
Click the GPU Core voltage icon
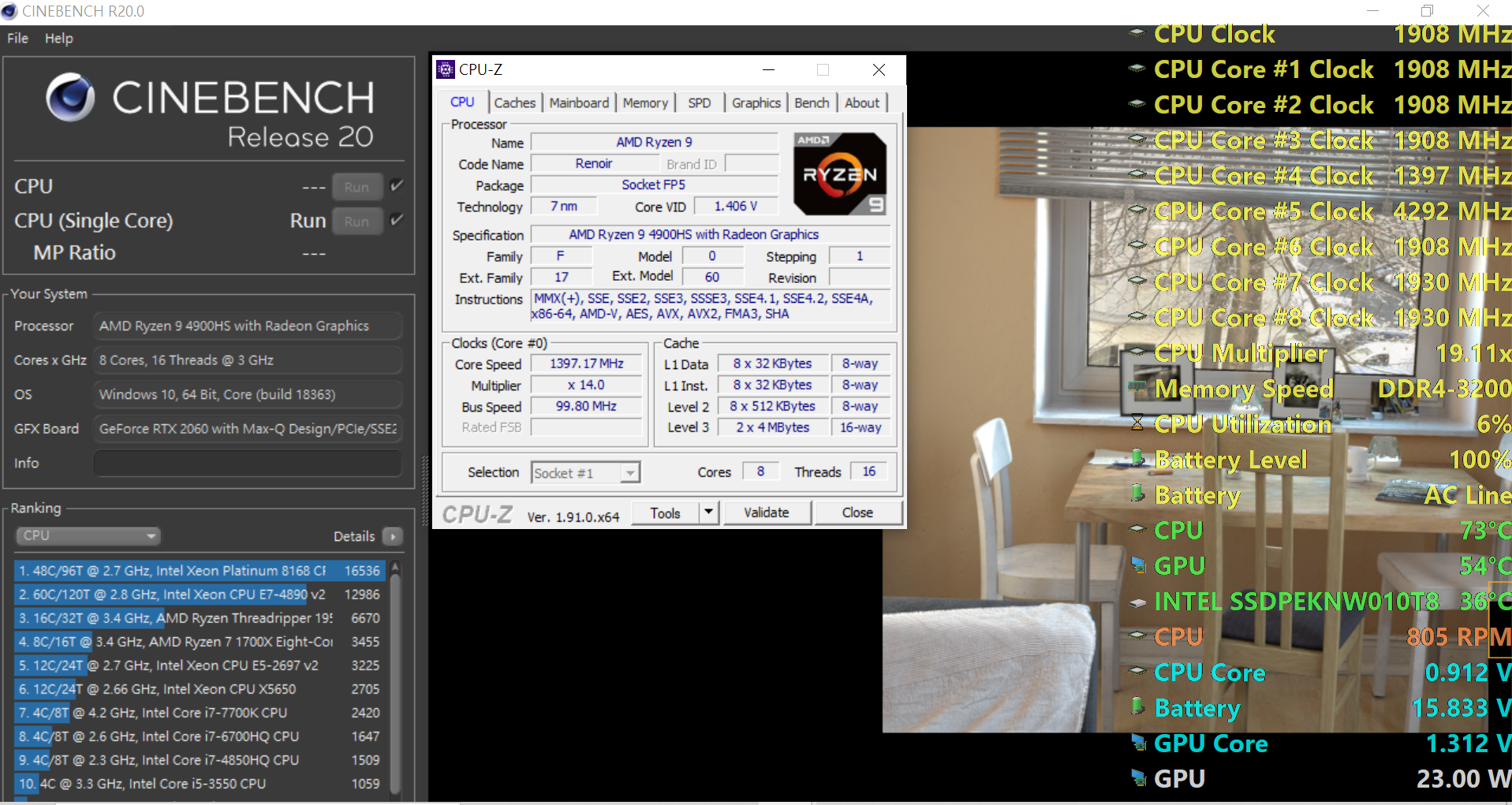click(1137, 742)
